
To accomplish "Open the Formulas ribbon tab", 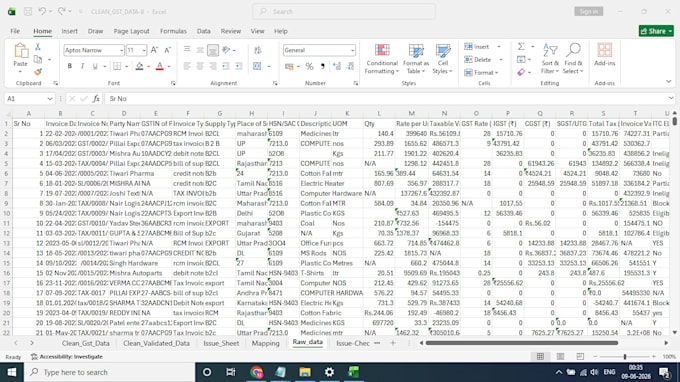I will (173, 31).
